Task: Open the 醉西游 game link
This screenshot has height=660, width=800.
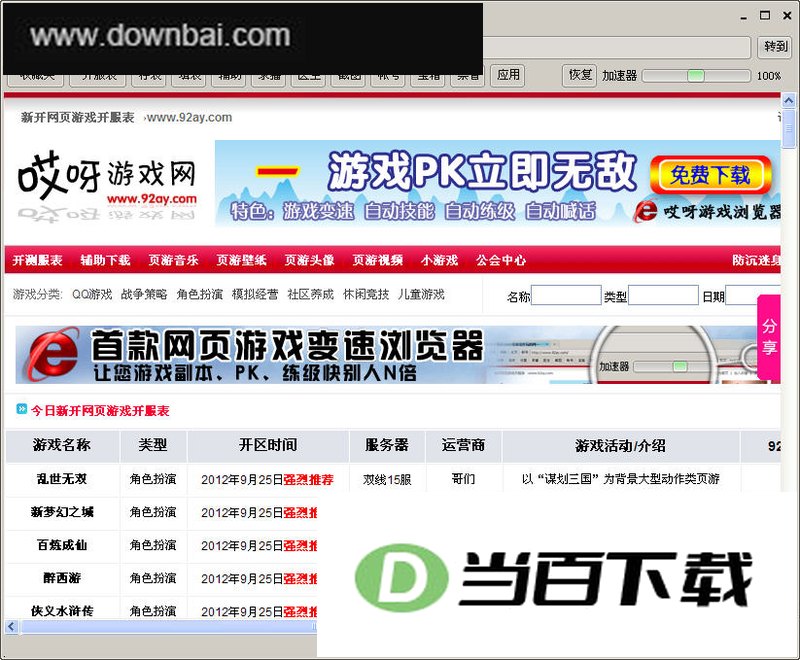Action: click(62, 578)
